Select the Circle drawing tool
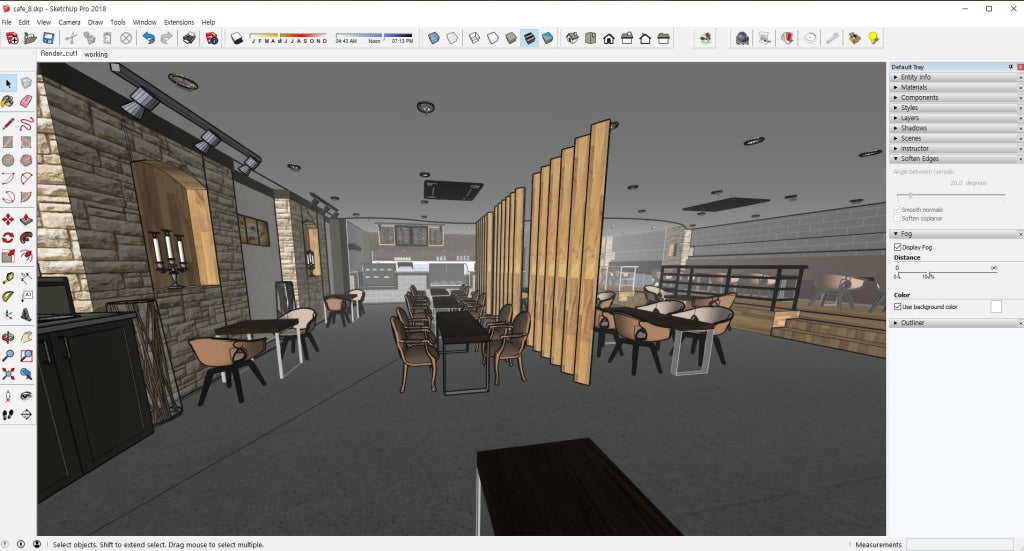 coord(8,160)
